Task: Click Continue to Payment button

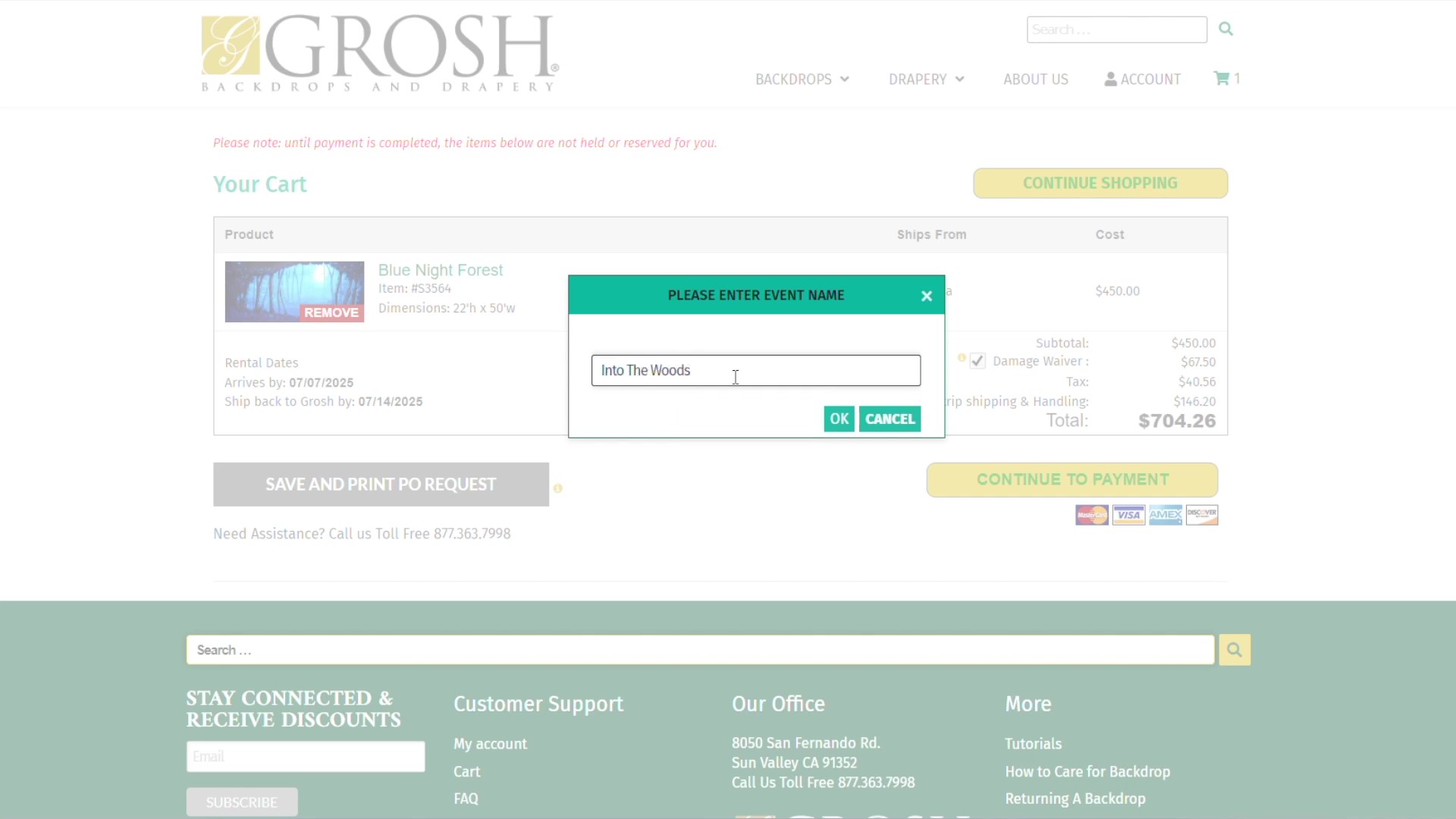Action: pyautogui.click(x=1072, y=480)
